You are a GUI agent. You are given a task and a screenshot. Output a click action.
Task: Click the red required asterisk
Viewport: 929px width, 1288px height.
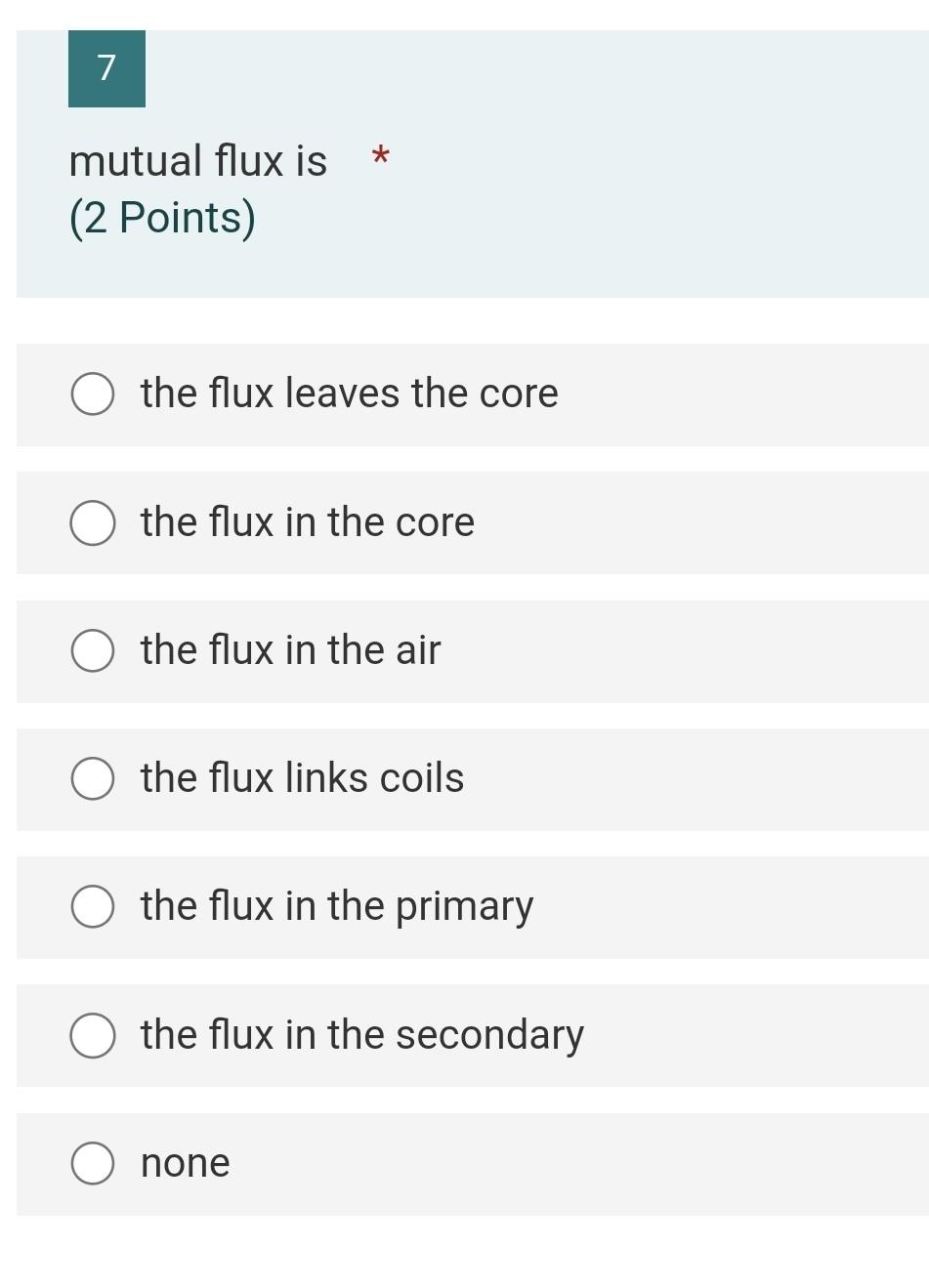381,156
